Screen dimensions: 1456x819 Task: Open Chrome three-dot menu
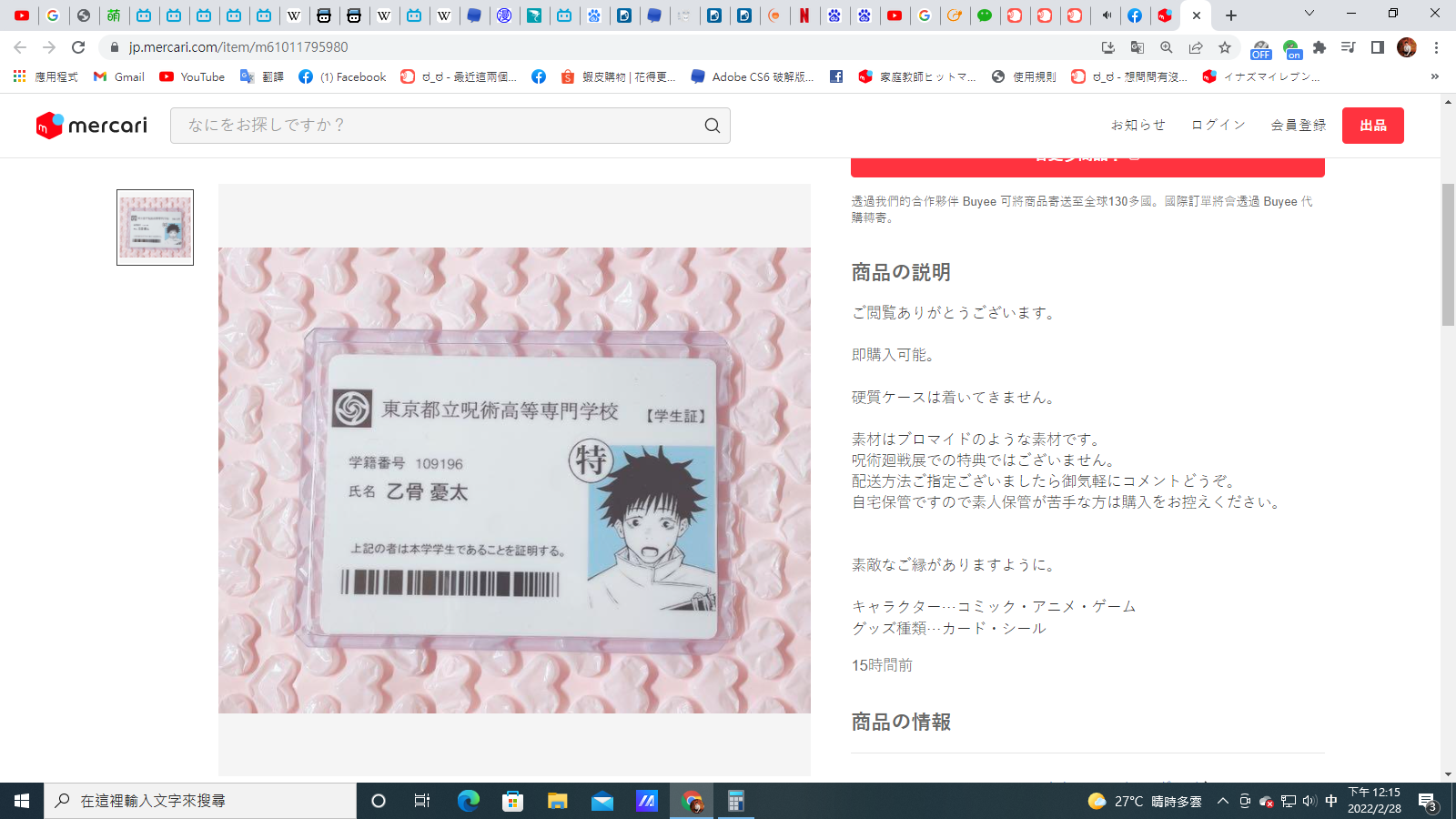tap(1436, 47)
